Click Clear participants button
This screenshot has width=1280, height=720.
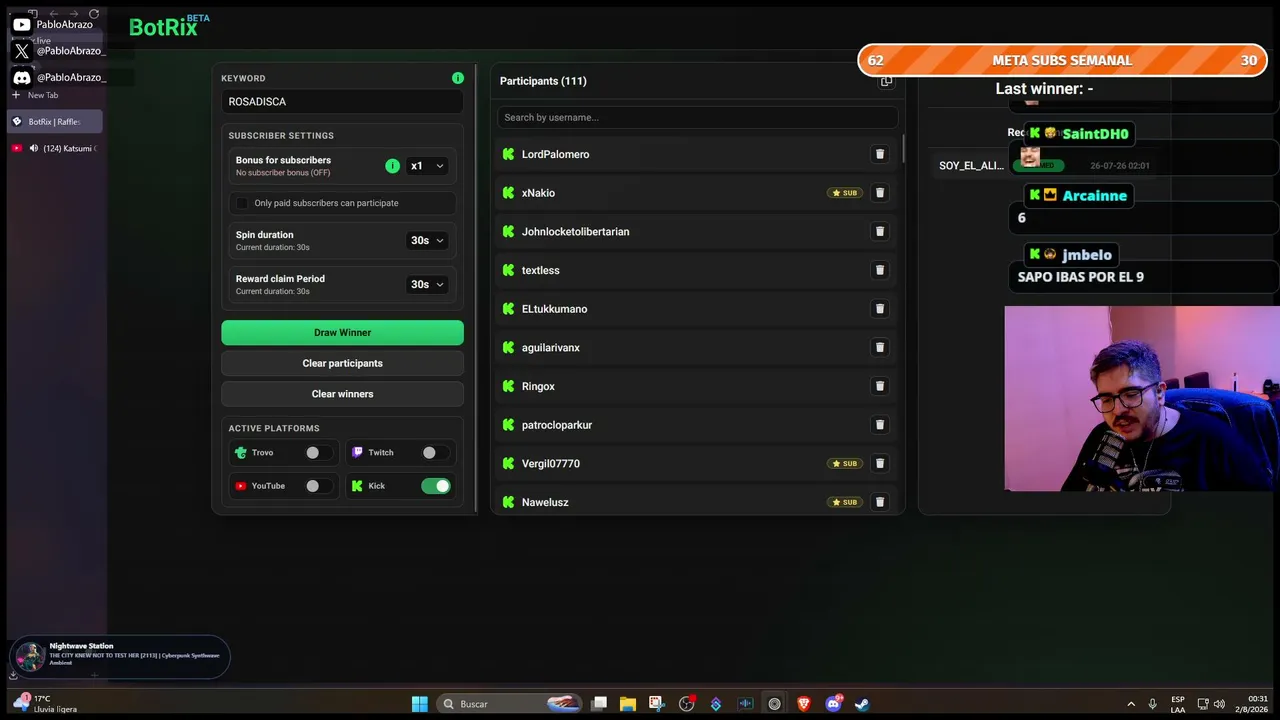(x=342, y=363)
